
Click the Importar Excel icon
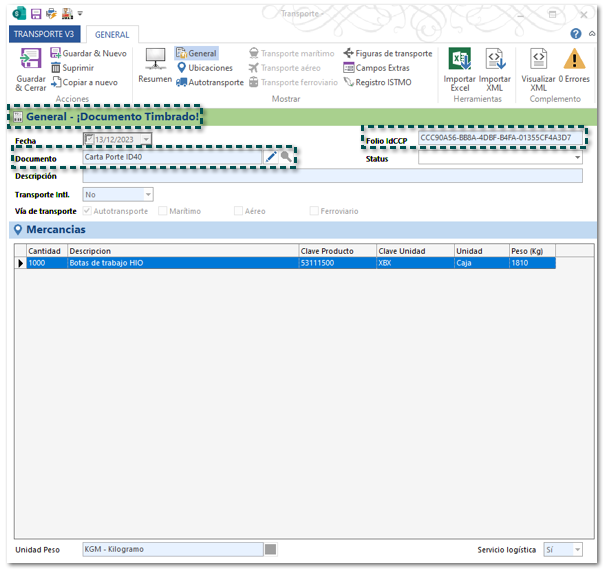(x=459, y=60)
